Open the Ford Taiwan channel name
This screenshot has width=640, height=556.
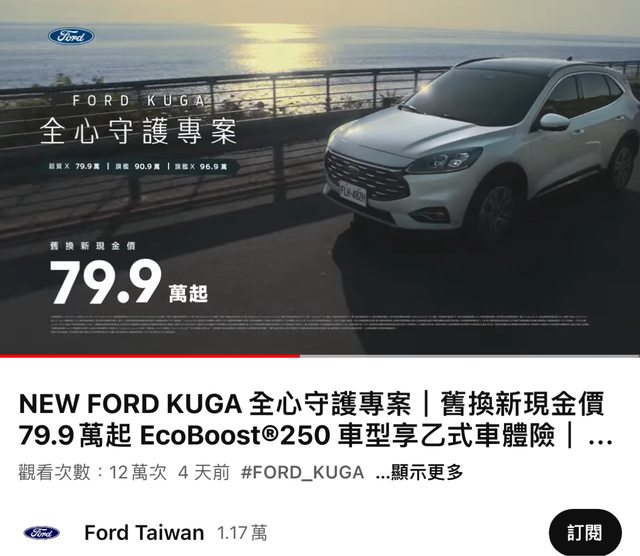pos(144,533)
